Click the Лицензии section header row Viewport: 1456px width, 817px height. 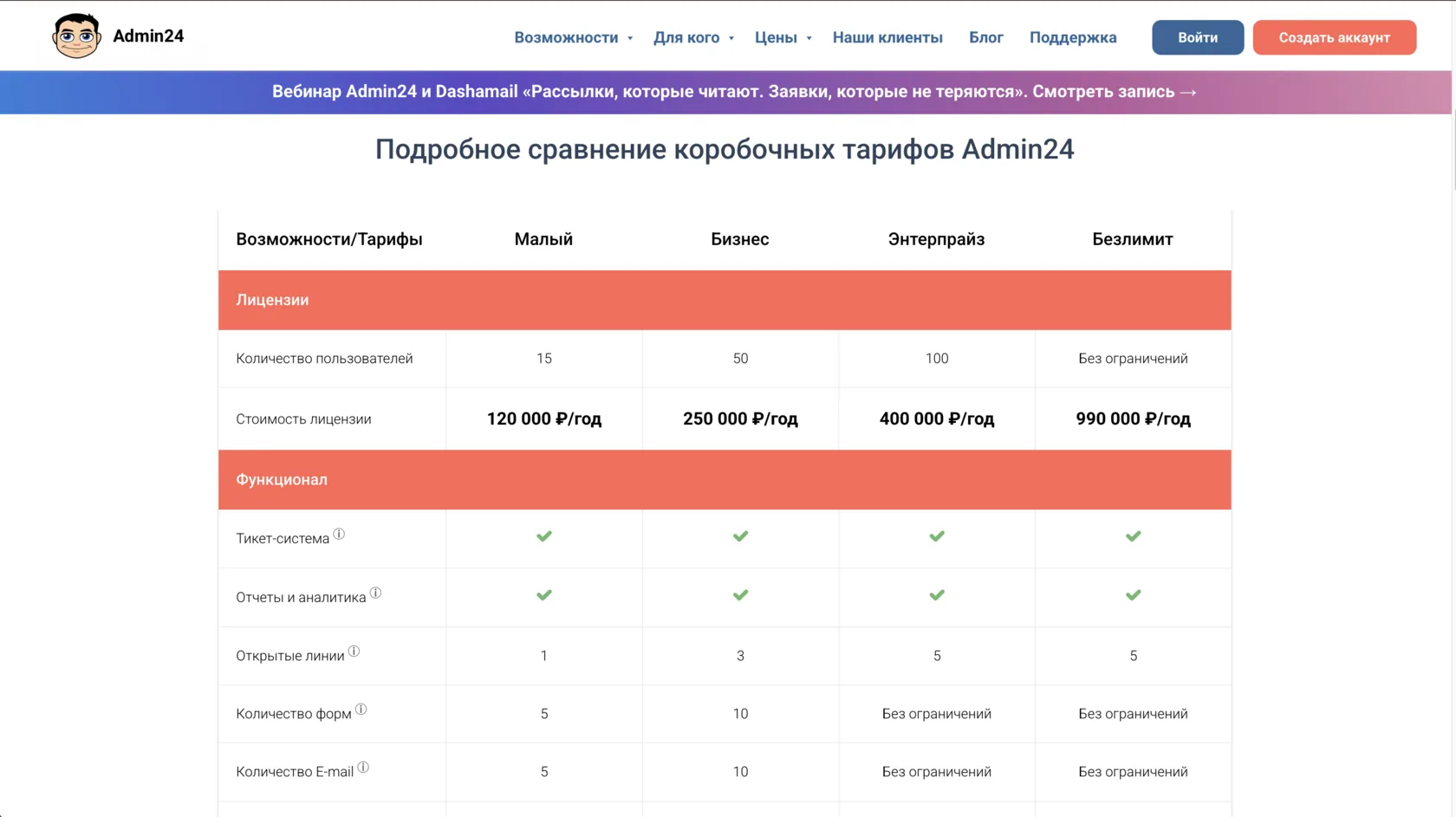725,300
